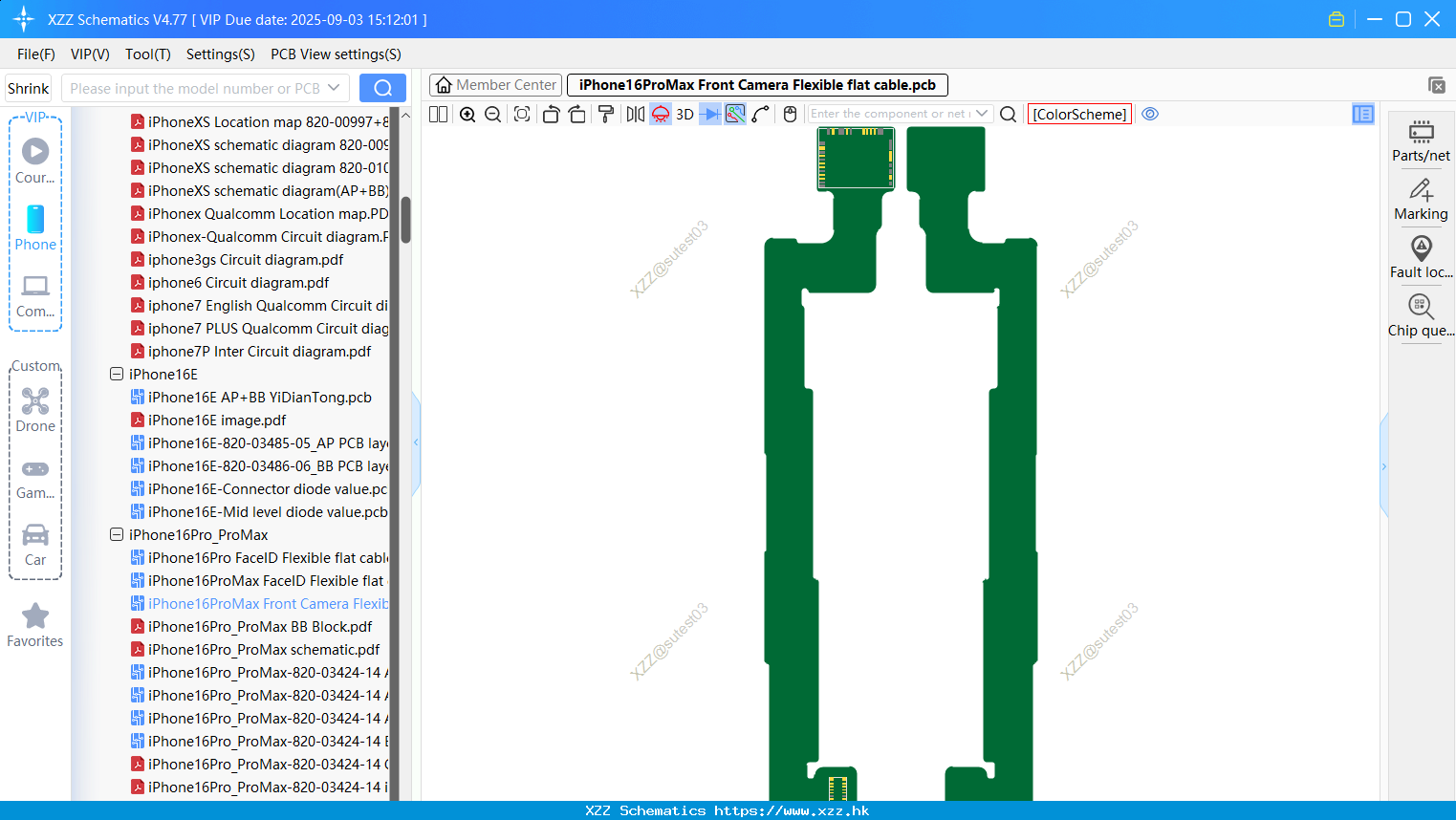Zoom in on the PCB view
This screenshot has width=1456, height=820.
(467, 114)
